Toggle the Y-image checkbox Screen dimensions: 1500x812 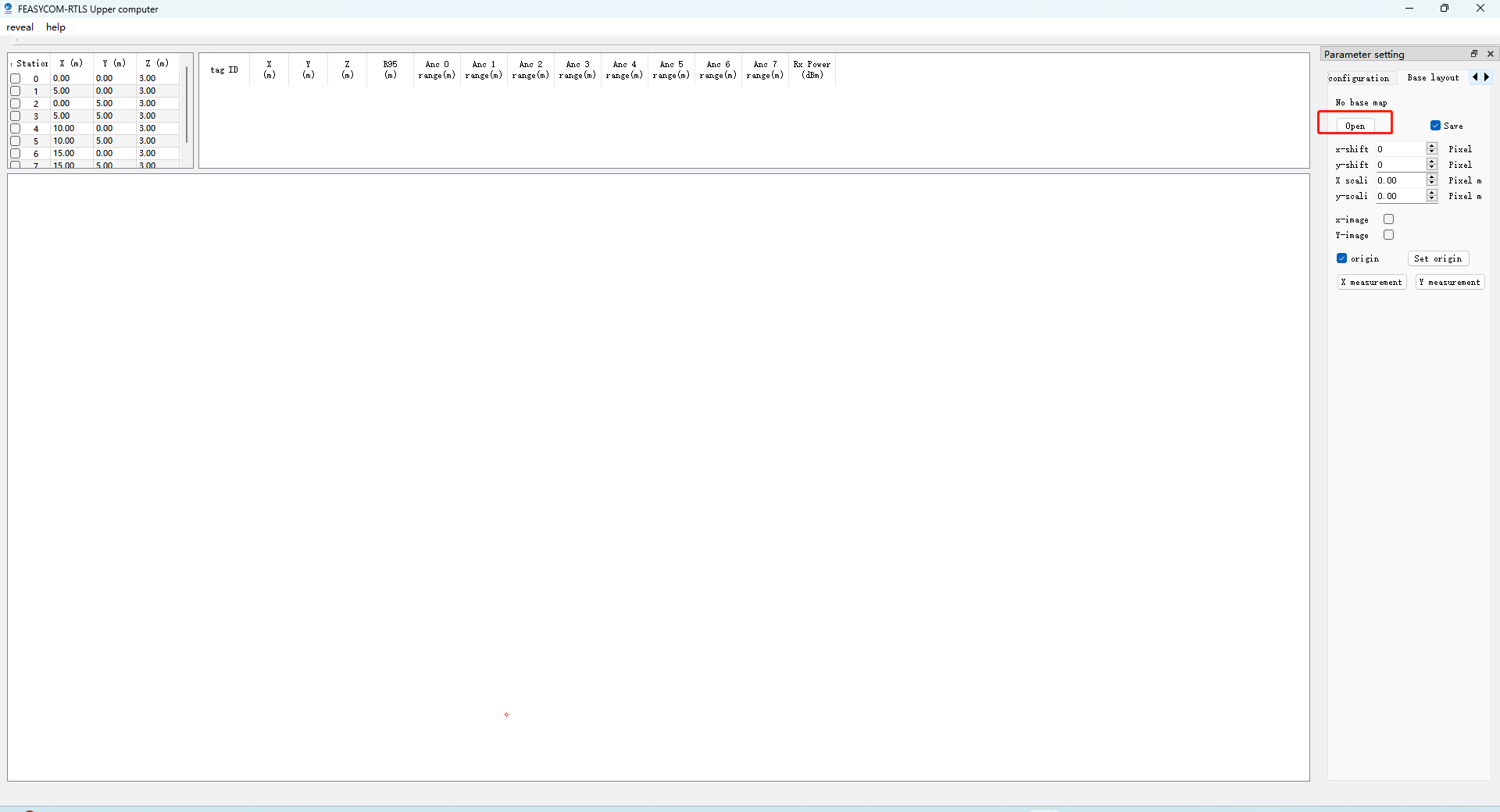click(1389, 235)
